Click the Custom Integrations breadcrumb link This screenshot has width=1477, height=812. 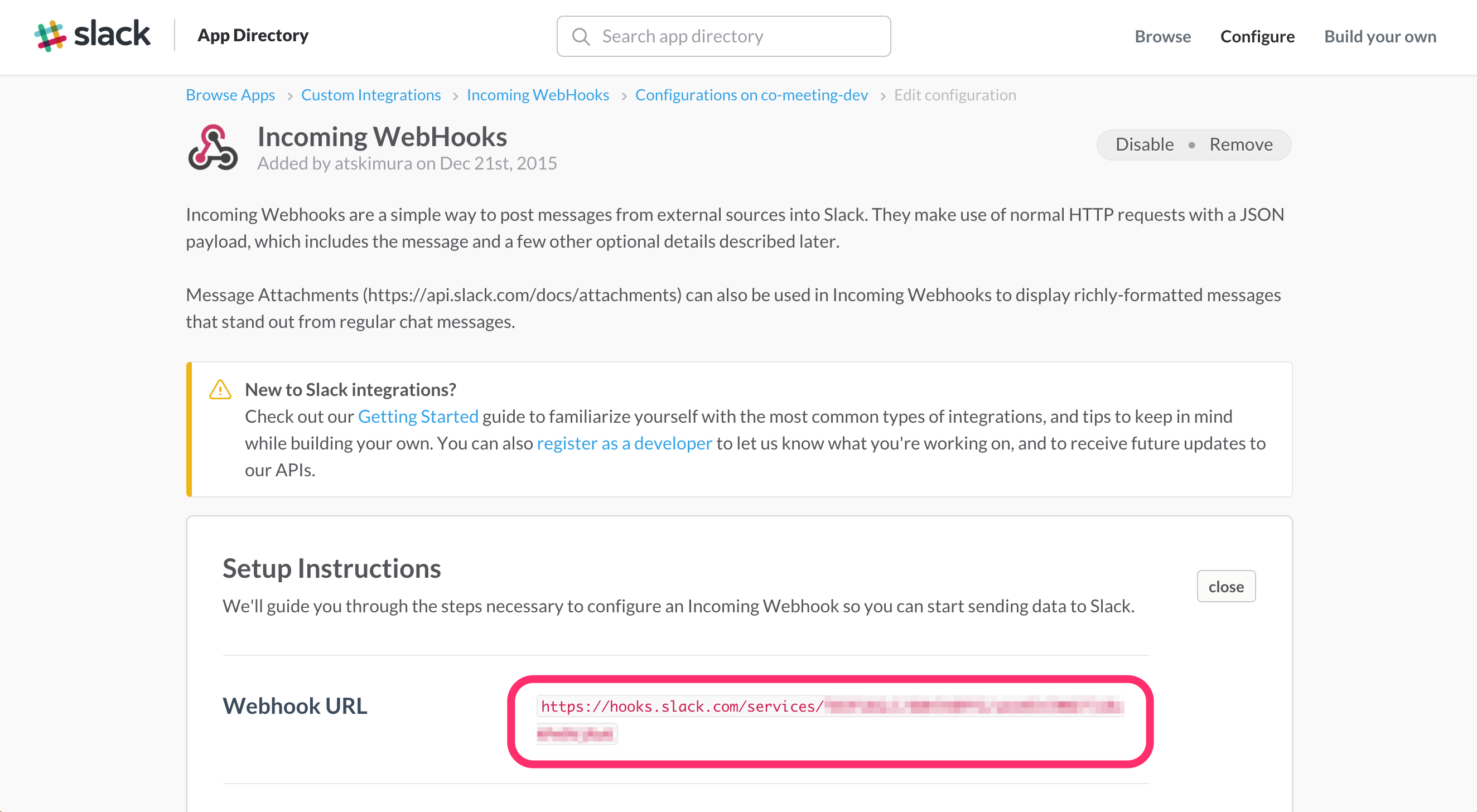(x=371, y=94)
